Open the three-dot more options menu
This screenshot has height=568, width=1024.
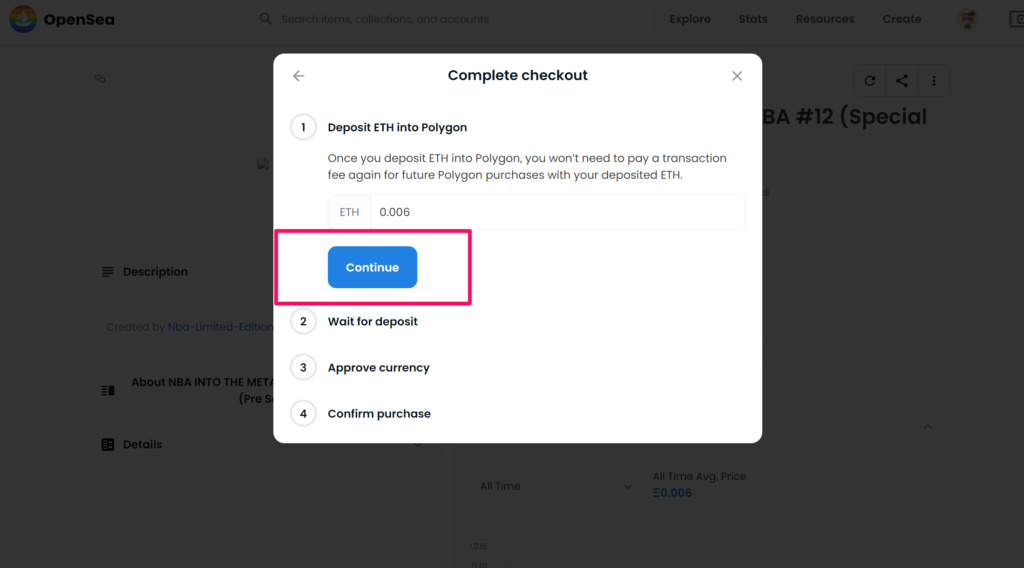[x=934, y=81]
